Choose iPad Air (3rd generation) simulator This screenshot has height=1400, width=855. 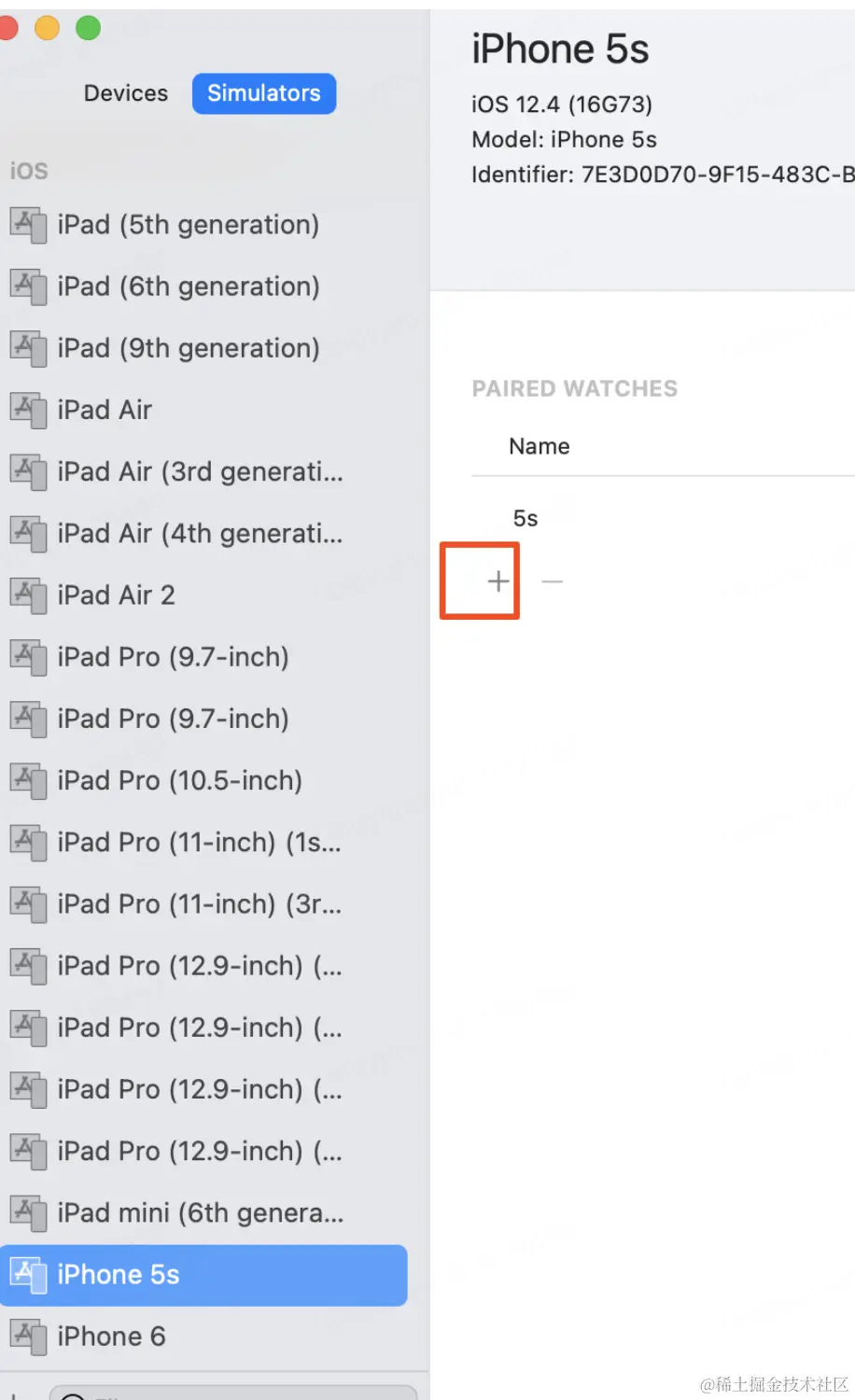click(x=205, y=471)
